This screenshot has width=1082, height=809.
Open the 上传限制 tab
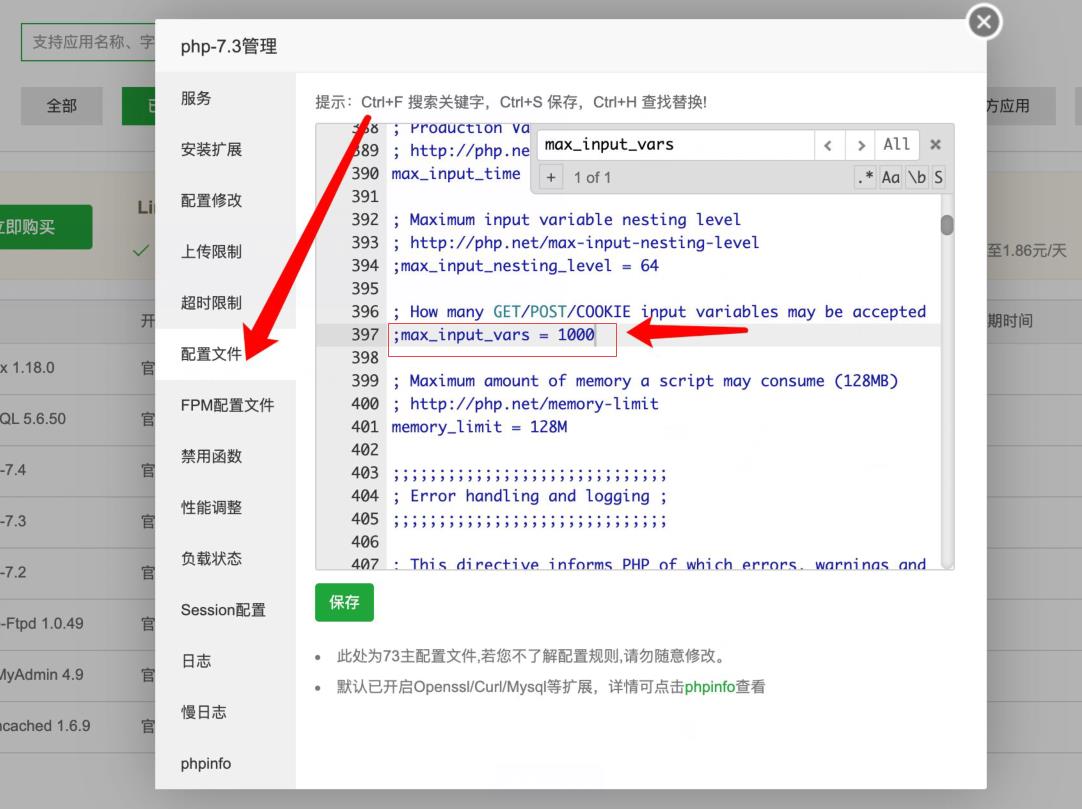(x=226, y=251)
